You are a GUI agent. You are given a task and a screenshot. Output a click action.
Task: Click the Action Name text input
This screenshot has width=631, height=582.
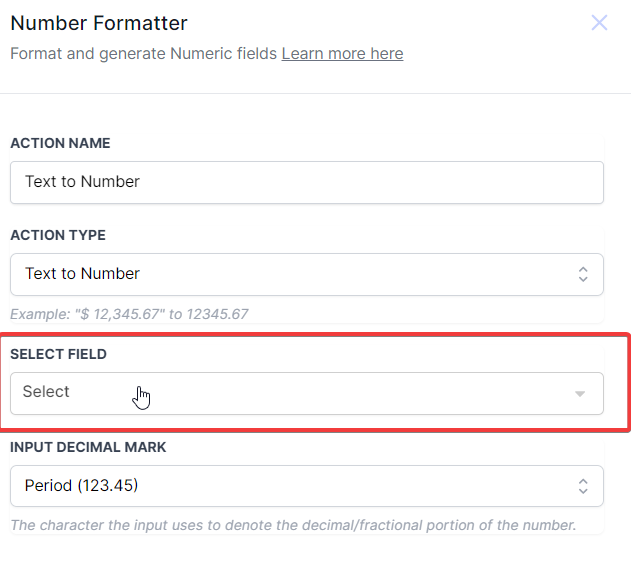tap(306, 182)
